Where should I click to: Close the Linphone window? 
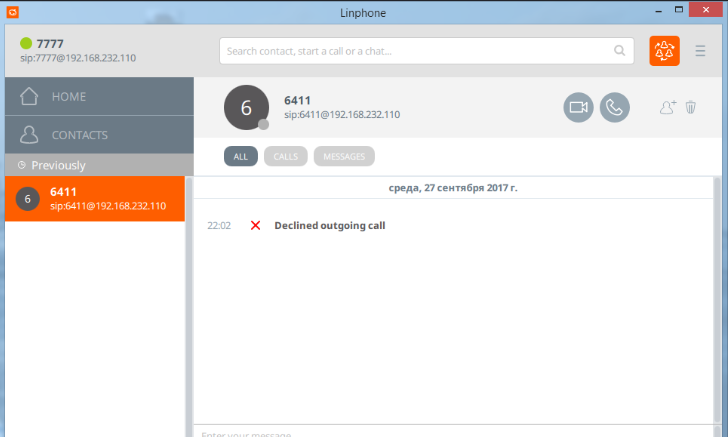tap(706, 10)
